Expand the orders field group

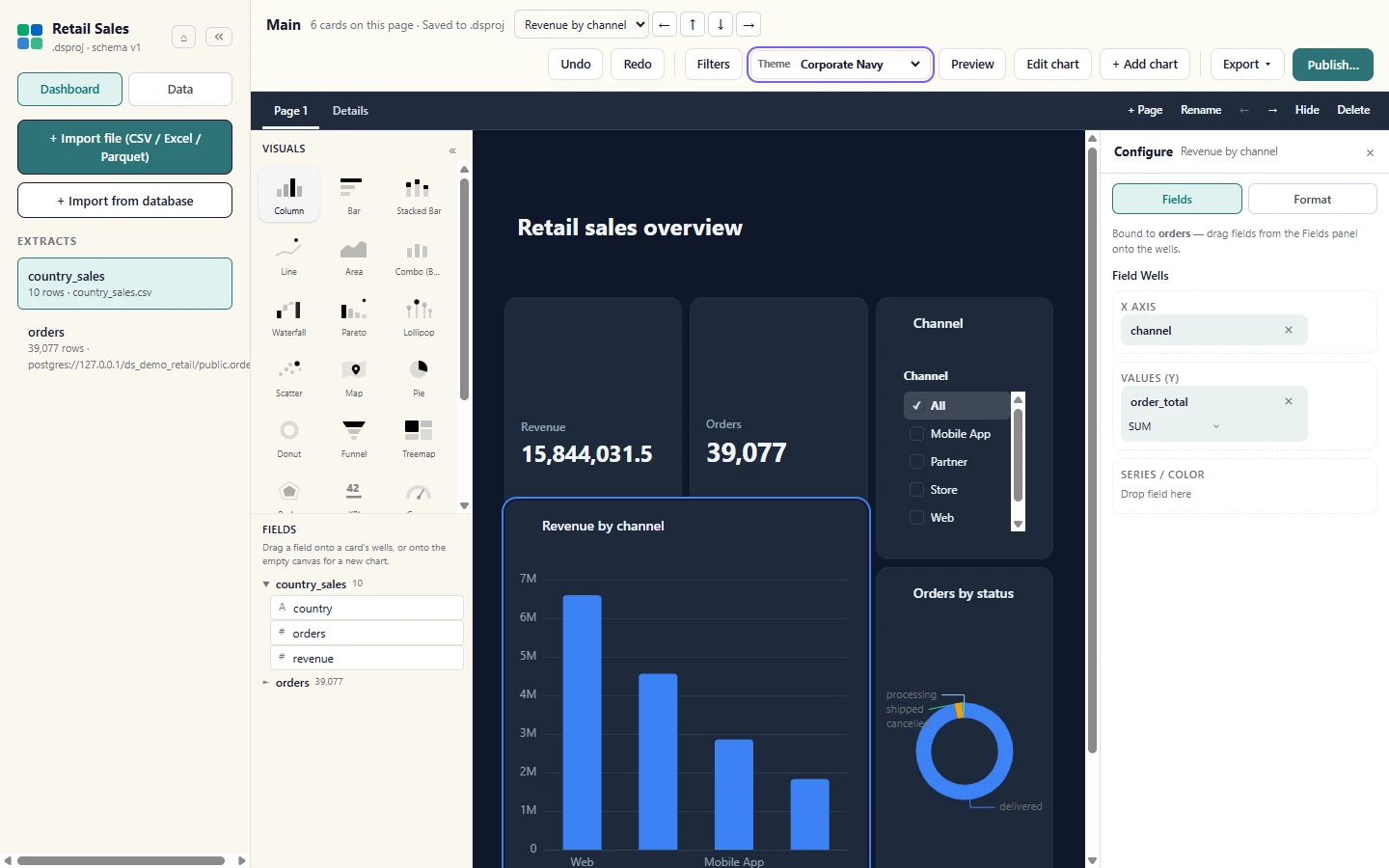pyautogui.click(x=266, y=683)
